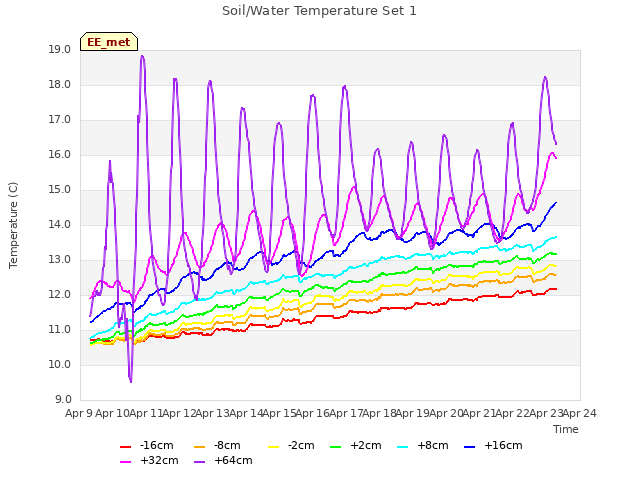
Task: Click the 17.0 y-axis tick label
Action: (x=60, y=120)
